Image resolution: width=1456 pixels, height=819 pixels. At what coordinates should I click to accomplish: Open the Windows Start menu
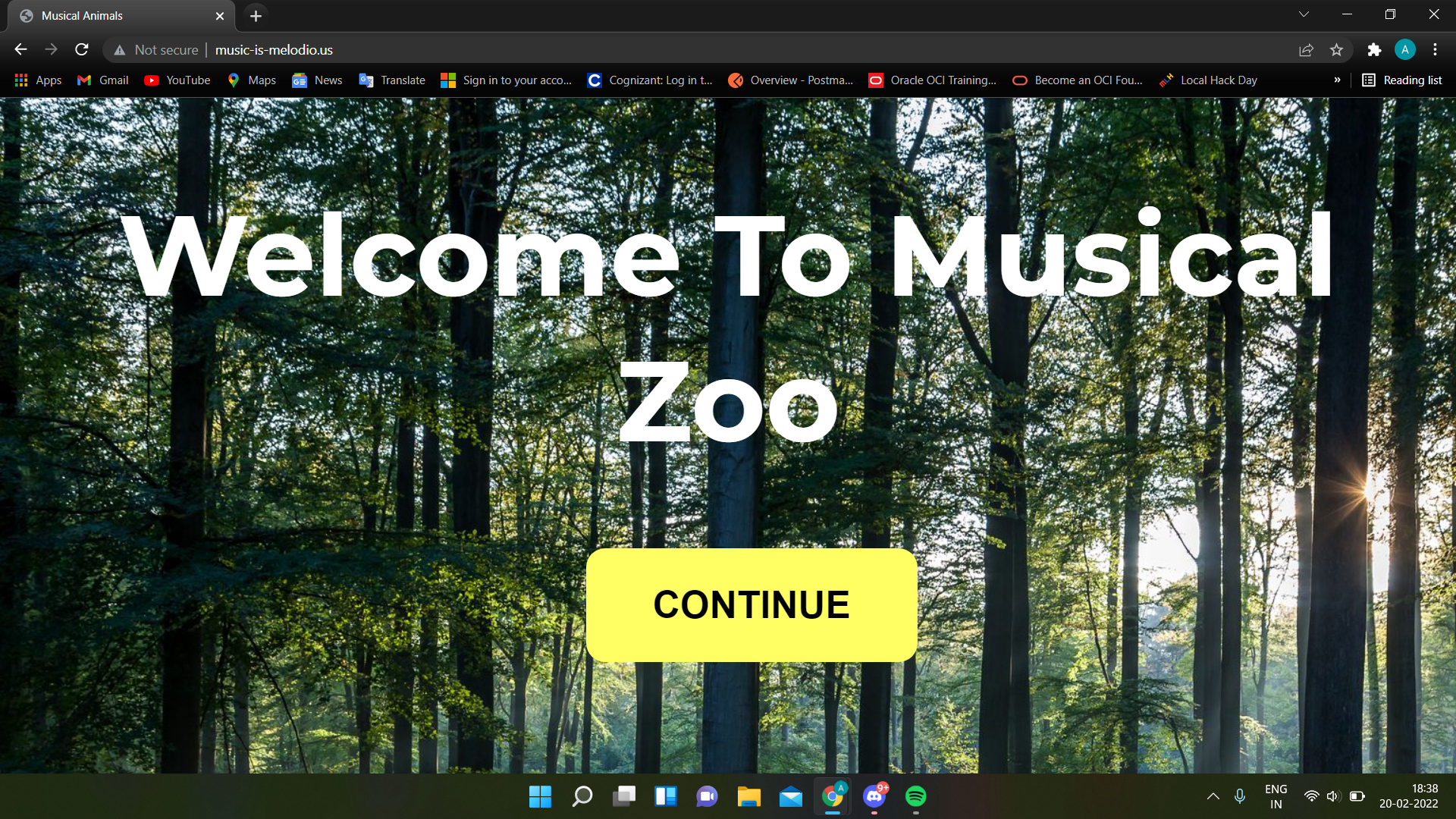[540, 796]
